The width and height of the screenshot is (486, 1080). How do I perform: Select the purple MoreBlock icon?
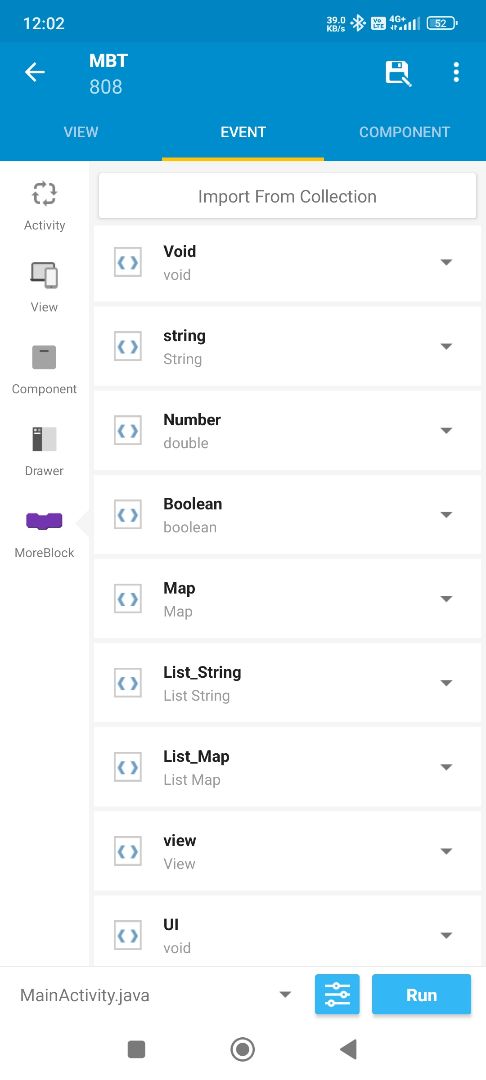pyautogui.click(x=44, y=521)
